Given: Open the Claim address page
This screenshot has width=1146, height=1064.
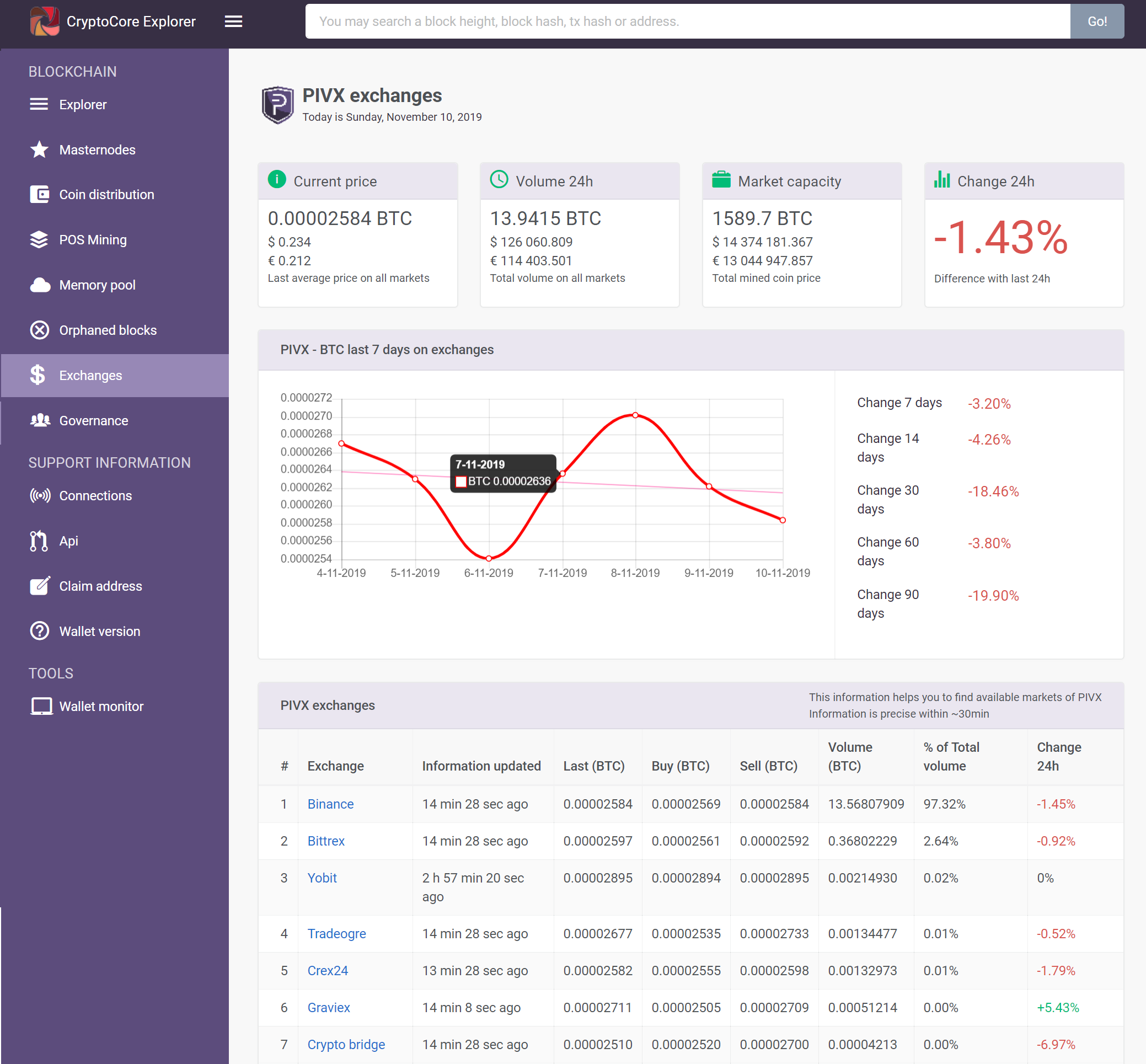Looking at the screenshot, I should coord(115,586).
